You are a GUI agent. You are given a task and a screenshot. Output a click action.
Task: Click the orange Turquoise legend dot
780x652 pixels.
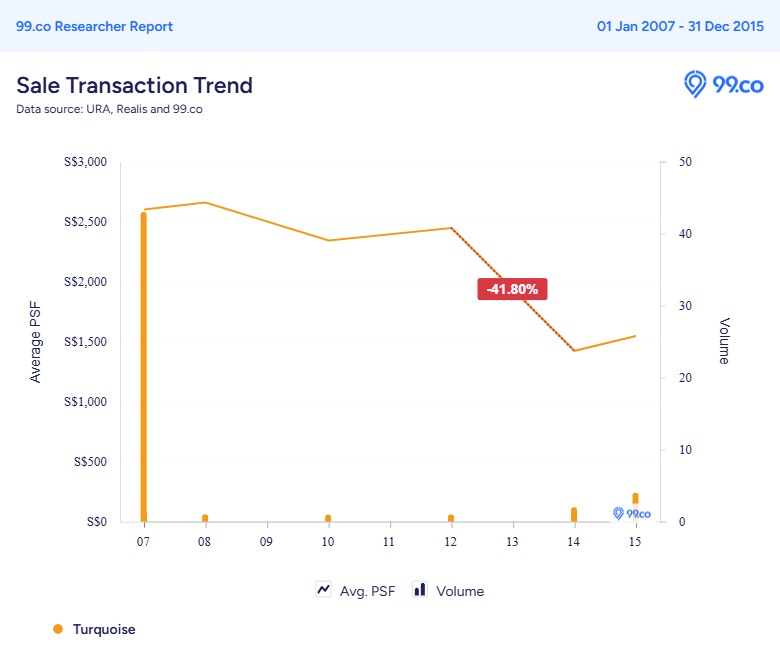tap(58, 629)
